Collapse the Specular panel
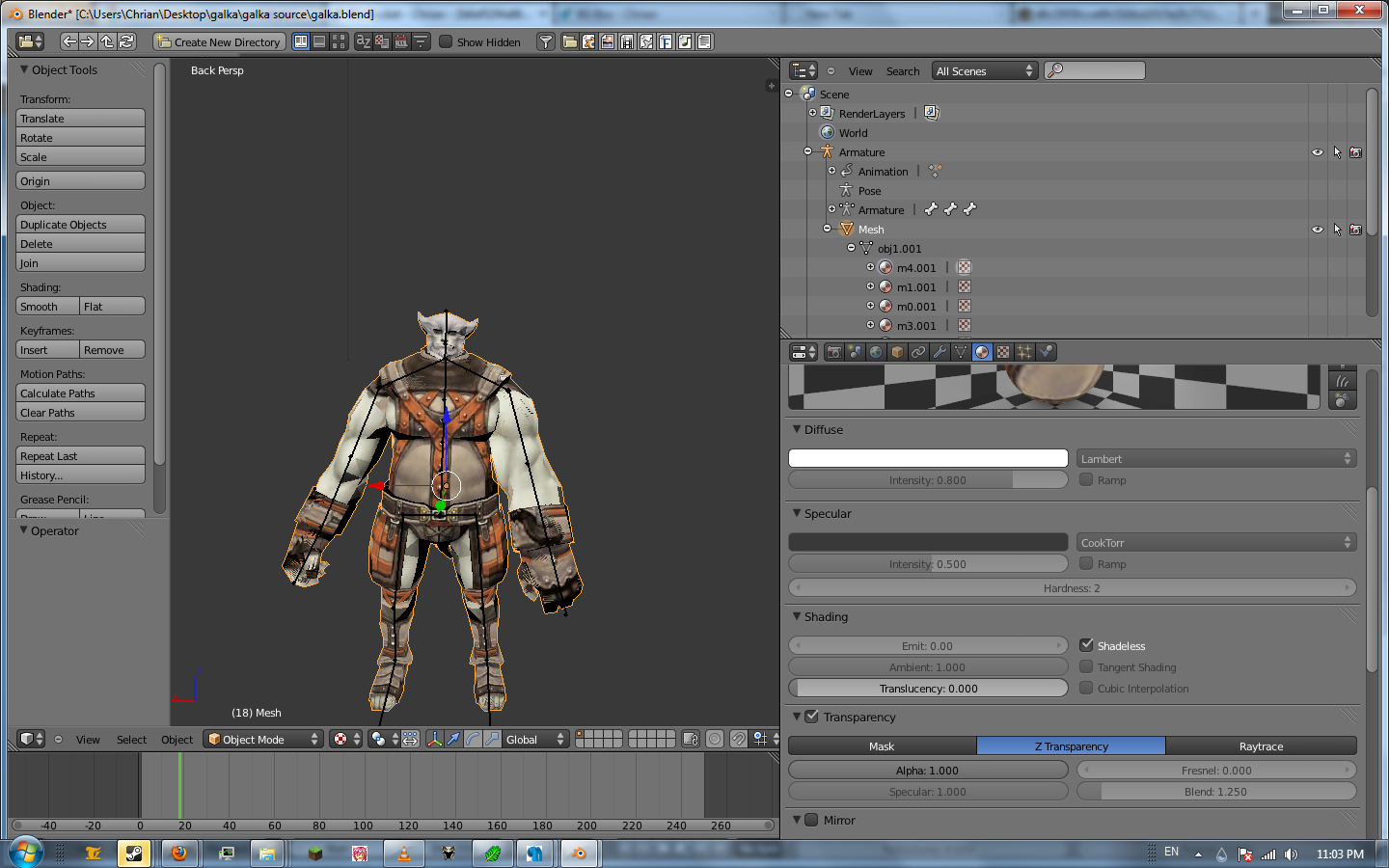Image resolution: width=1389 pixels, height=868 pixels. tap(797, 513)
